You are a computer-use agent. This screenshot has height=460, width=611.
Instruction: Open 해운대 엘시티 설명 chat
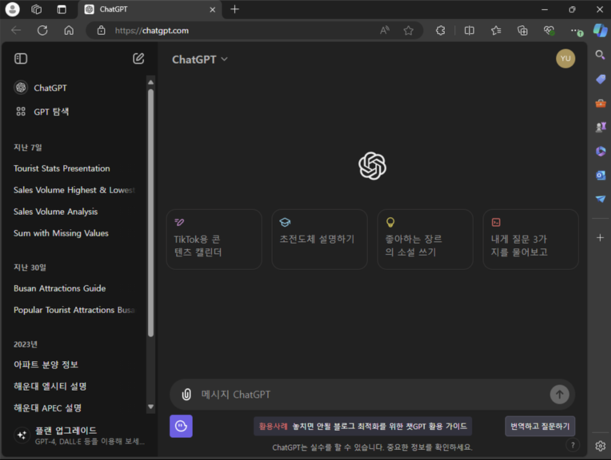[x=50, y=386]
